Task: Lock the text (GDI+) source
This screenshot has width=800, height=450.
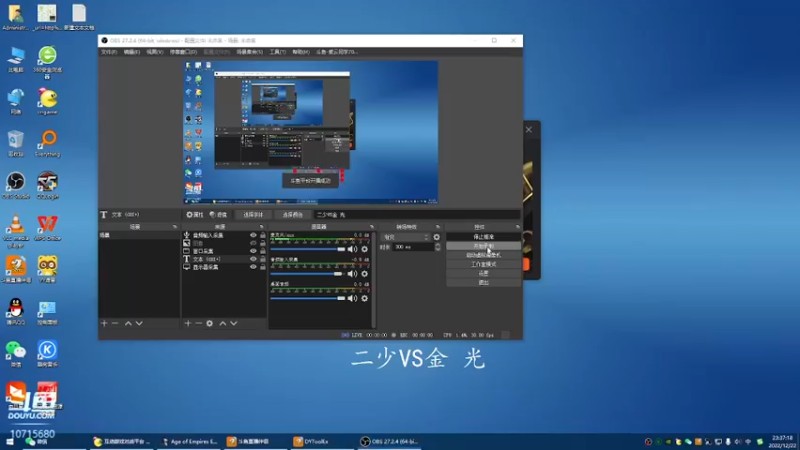Action: 263,259
